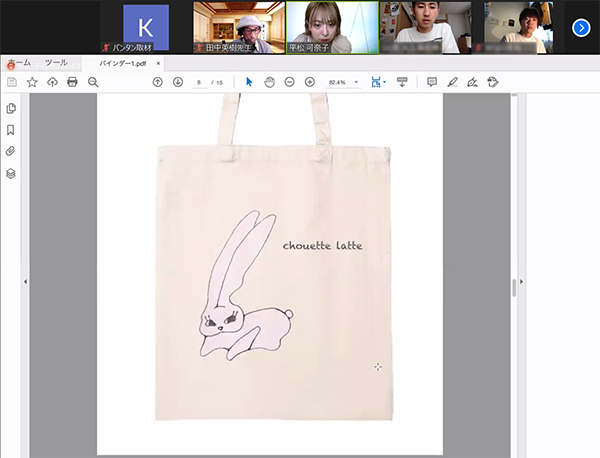Activate the hand pan tool
Image resolution: width=600 pixels, height=458 pixels.
pyautogui.click(x=269, y=82)
